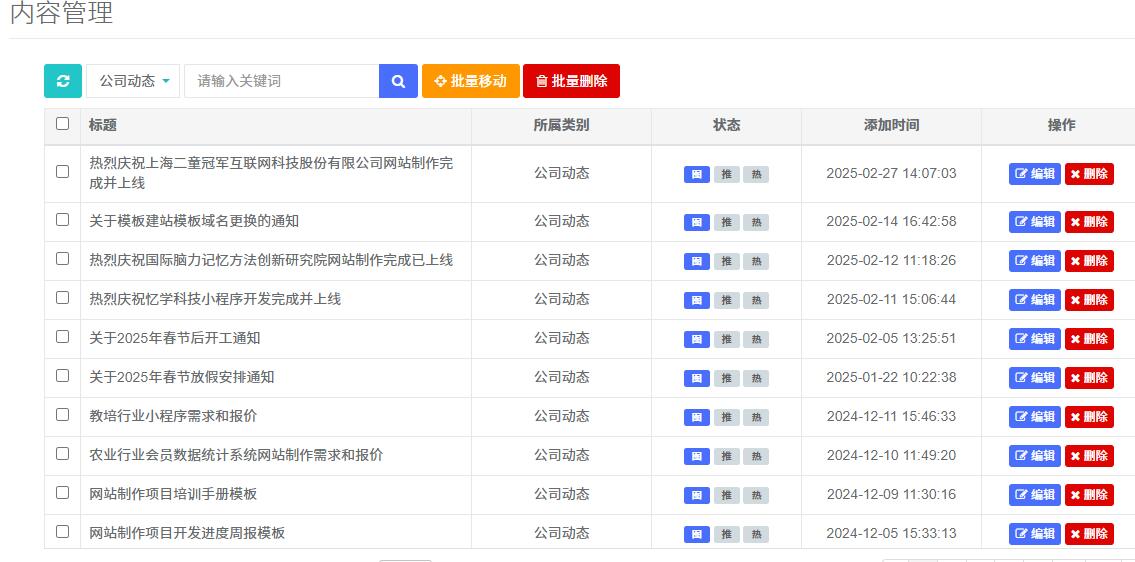This screenshot has height=562, width=1135.
Task: Focus the 请输入关键词 search input
Action: pyautogui.click(x=281, y=81)
